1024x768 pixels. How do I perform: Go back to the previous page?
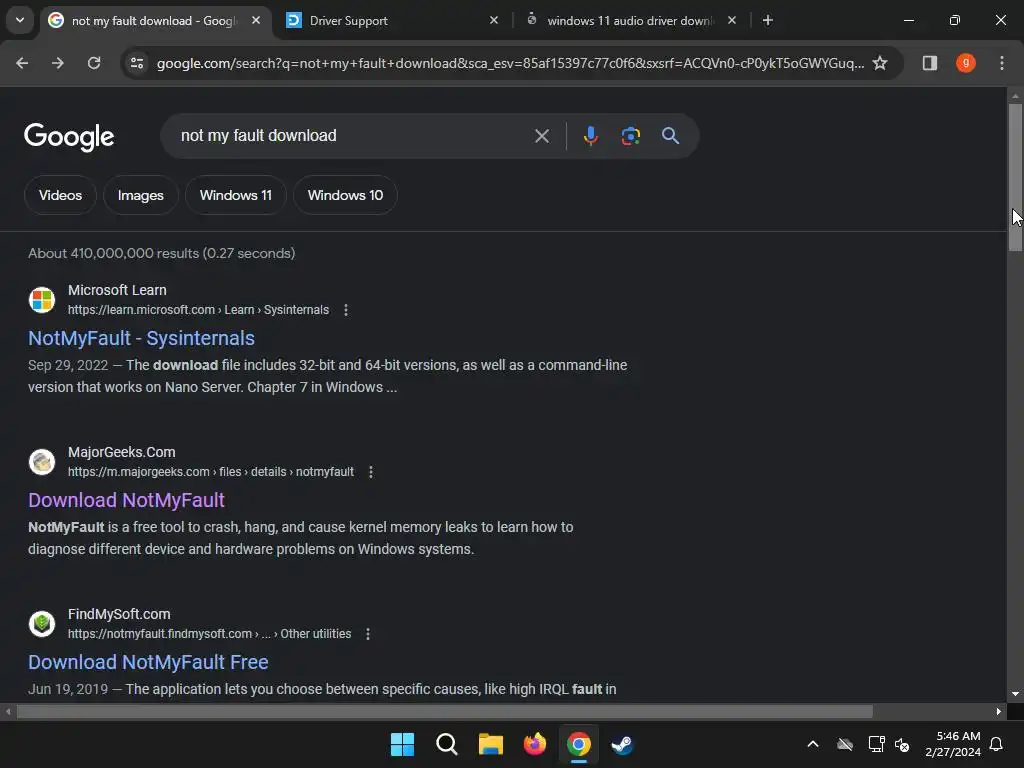pos(22,63)
